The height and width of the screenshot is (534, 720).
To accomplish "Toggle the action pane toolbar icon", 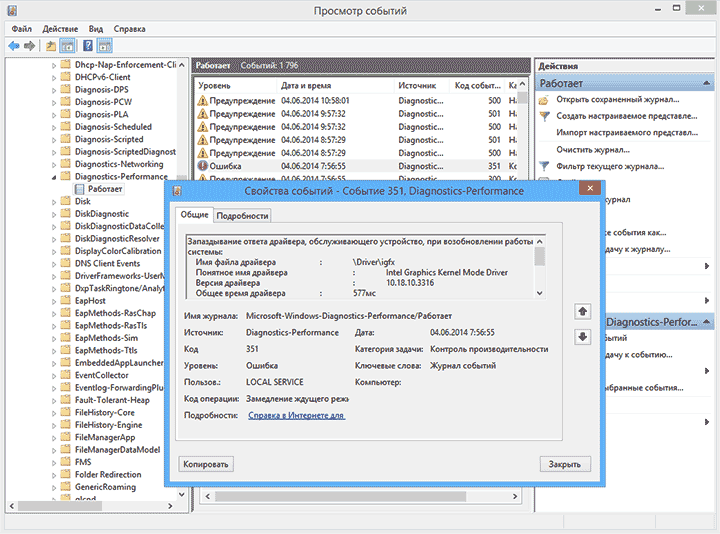I will click(x=105, y=45).
